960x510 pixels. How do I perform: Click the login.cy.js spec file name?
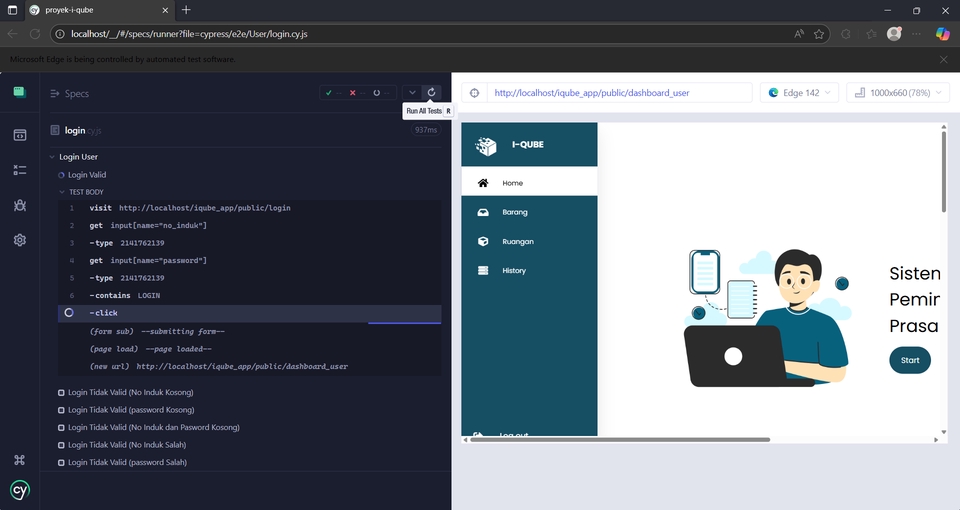(84, 130)
